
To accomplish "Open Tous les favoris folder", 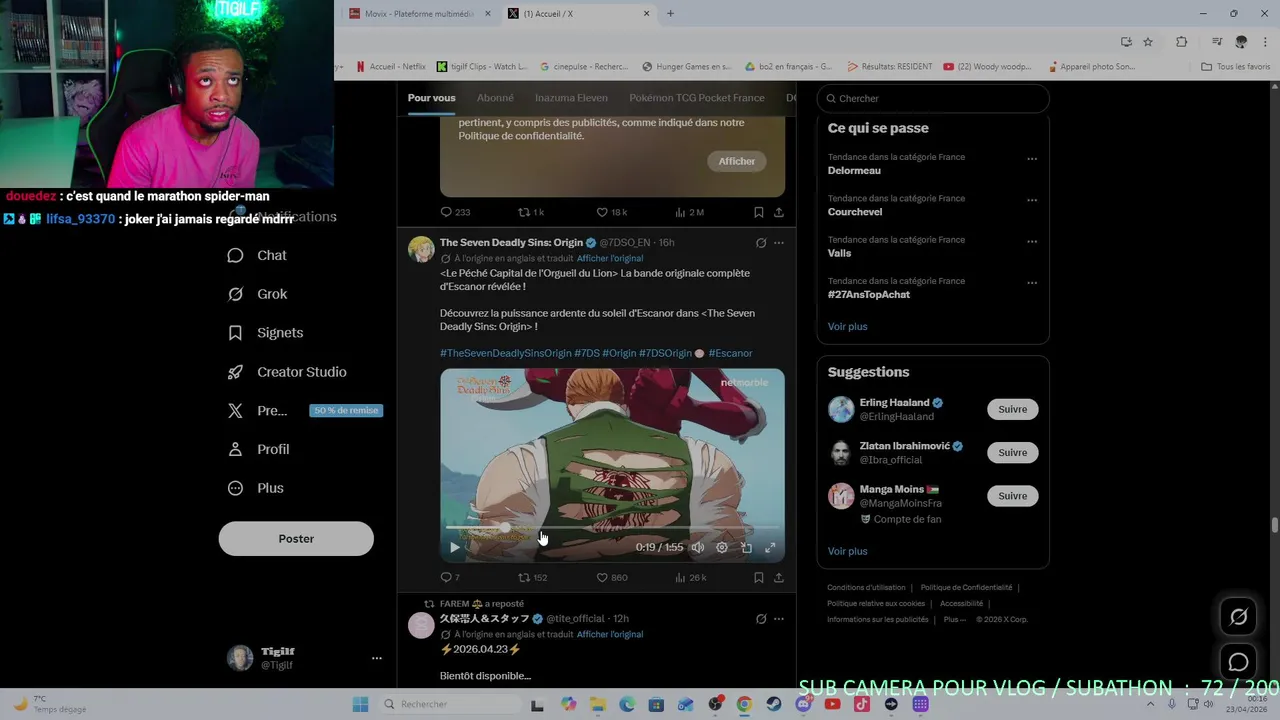I will (x=1236, y=67).
